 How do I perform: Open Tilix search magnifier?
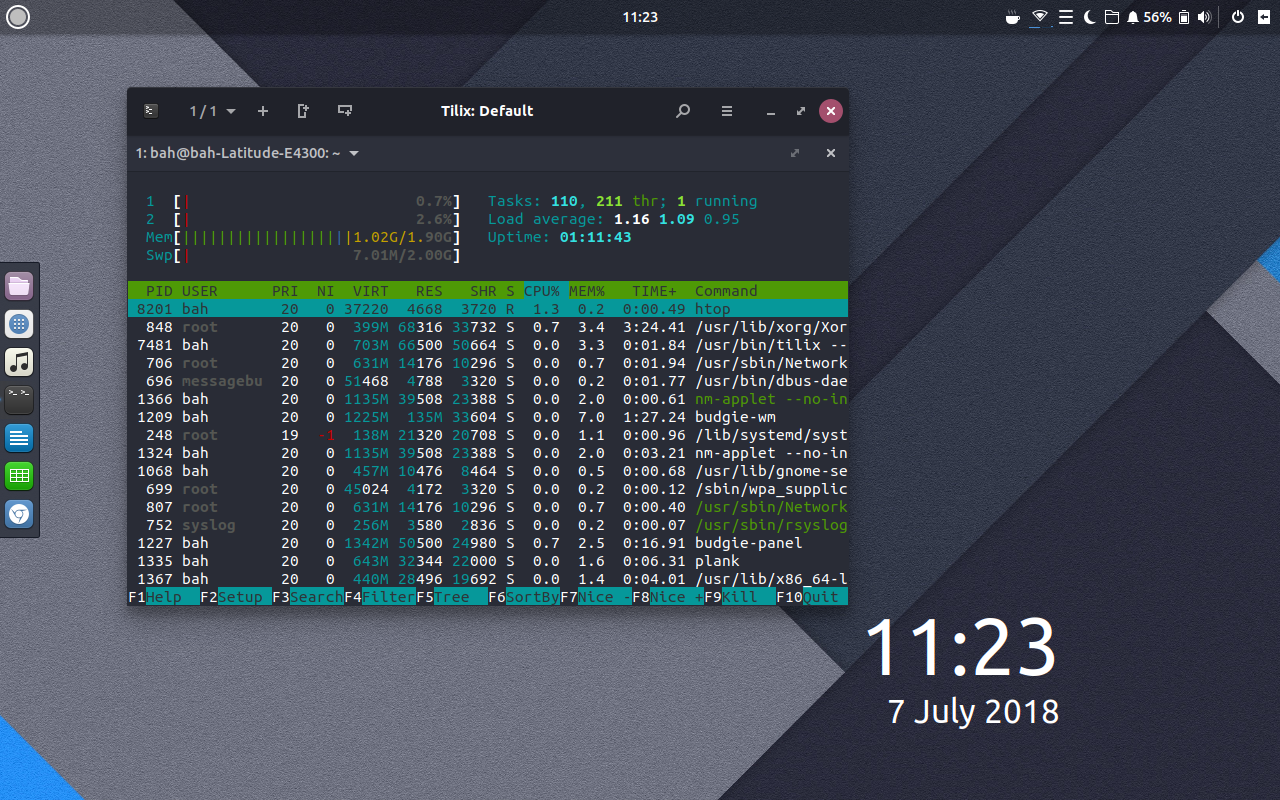coord(683,111)
